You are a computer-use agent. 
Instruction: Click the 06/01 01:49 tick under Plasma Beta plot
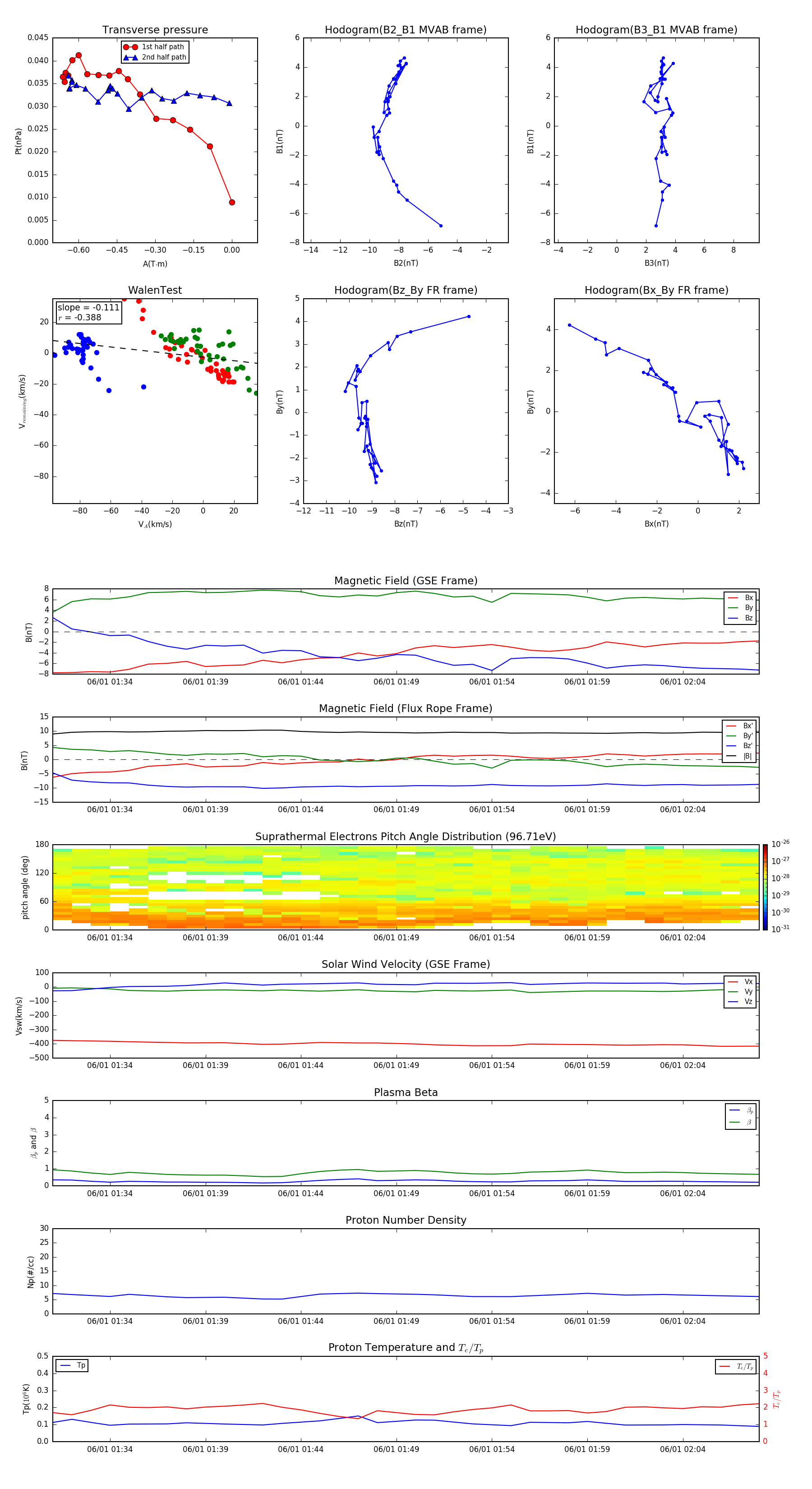(396, 1193)
